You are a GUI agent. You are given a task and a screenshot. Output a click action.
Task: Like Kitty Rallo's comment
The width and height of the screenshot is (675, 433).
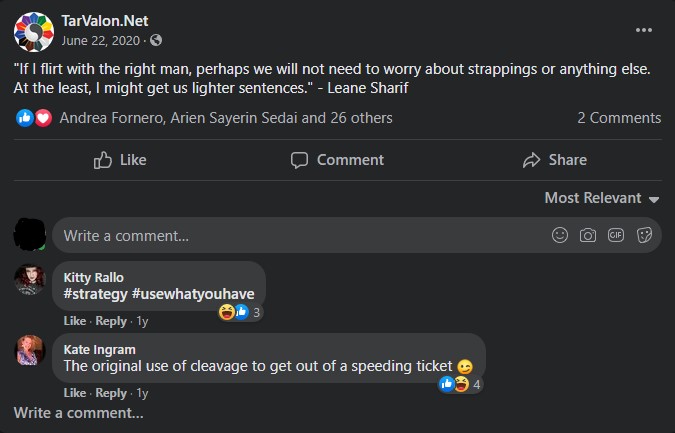click(x=74, y=321)
